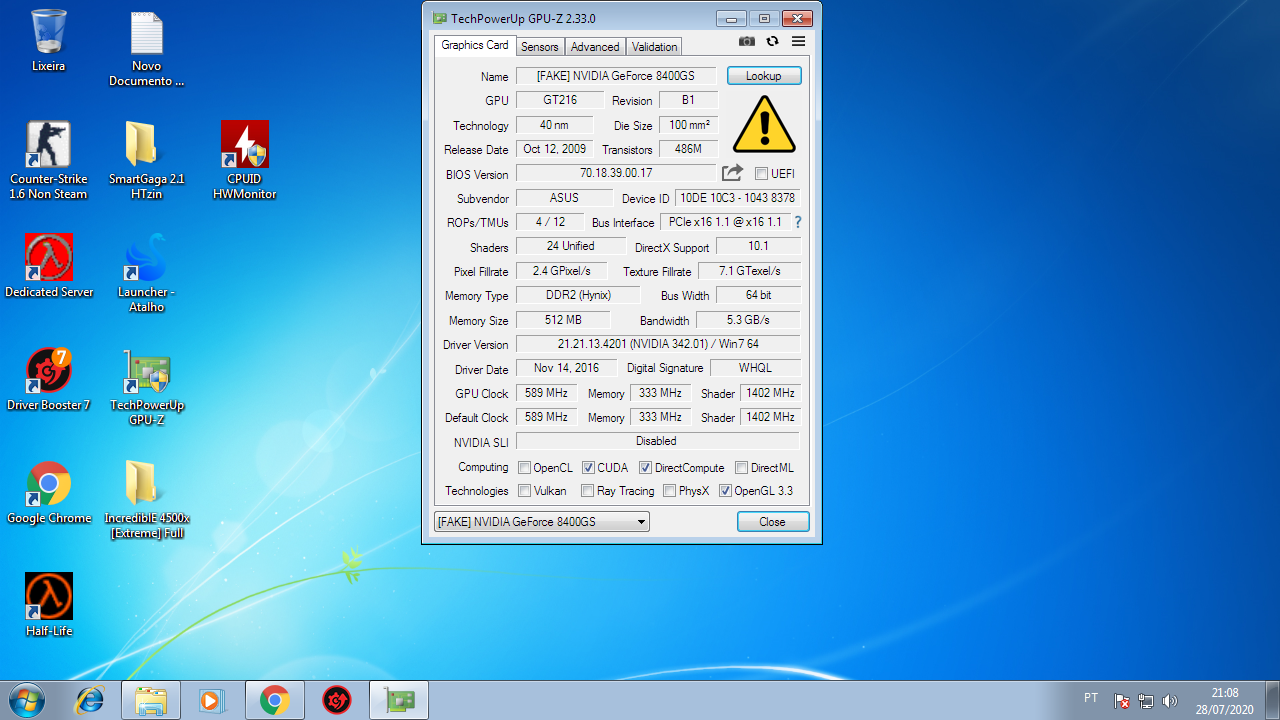
Task: Launch Internet Explorer from the taskbar
Action: [89, 701]
